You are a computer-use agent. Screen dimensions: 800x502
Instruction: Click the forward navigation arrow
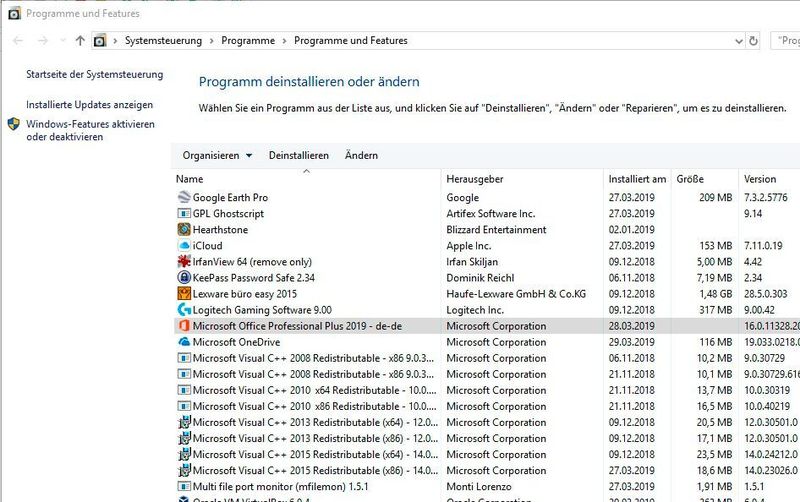pos(43,41)
